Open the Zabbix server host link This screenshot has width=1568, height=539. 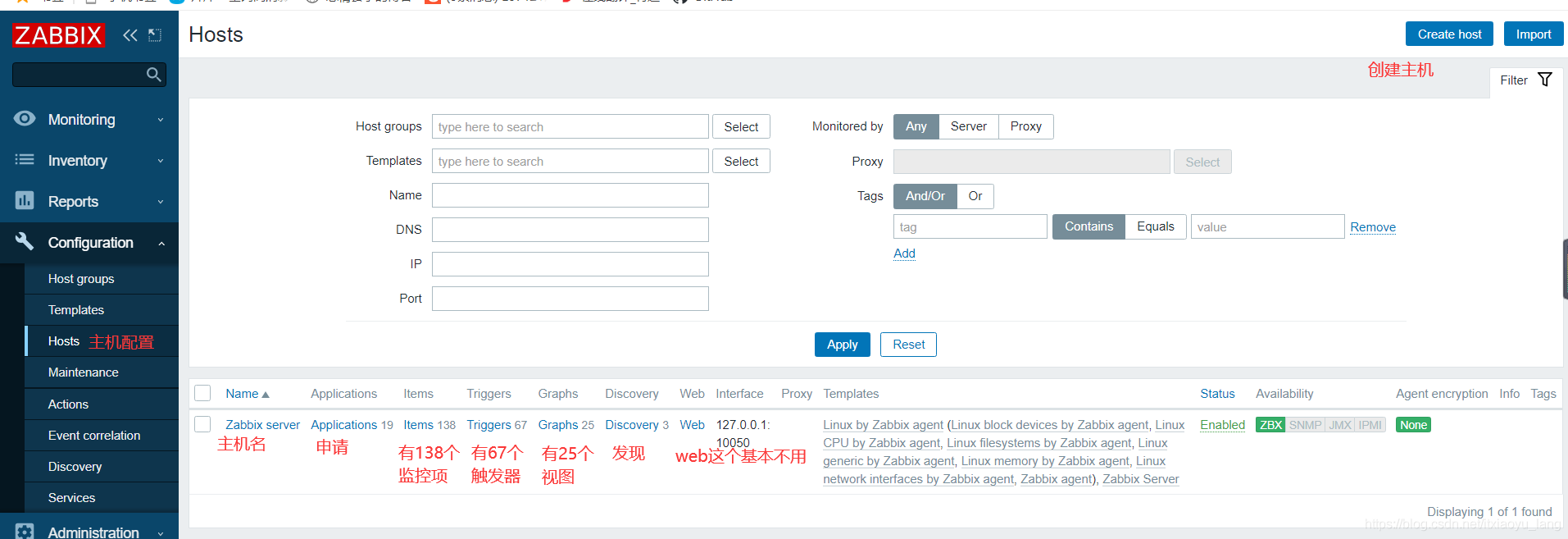pos(262,425)
